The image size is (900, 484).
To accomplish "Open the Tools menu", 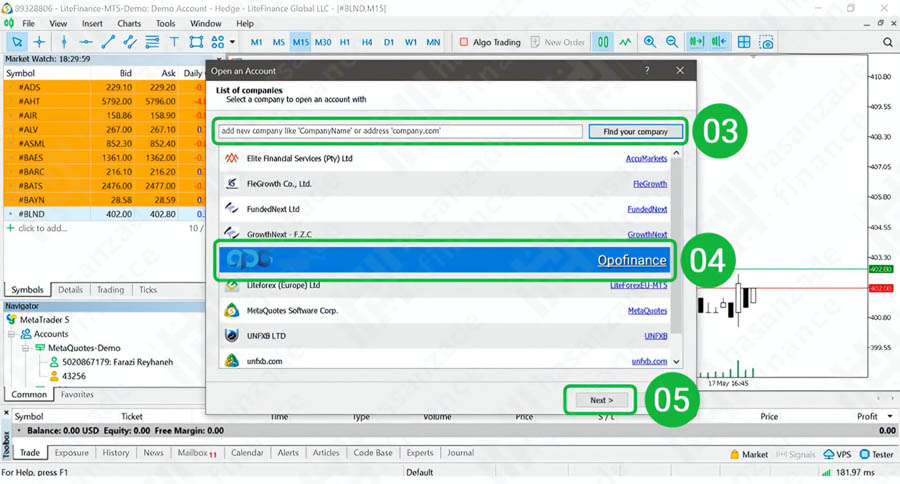I will coord(165,24).
